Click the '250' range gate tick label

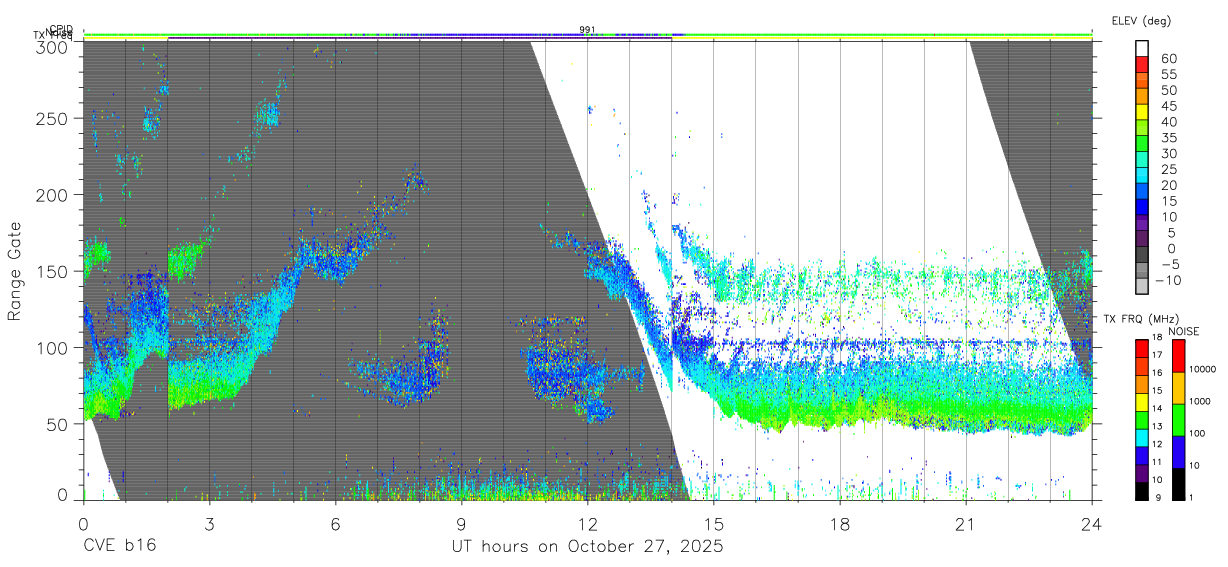point(52,118)
